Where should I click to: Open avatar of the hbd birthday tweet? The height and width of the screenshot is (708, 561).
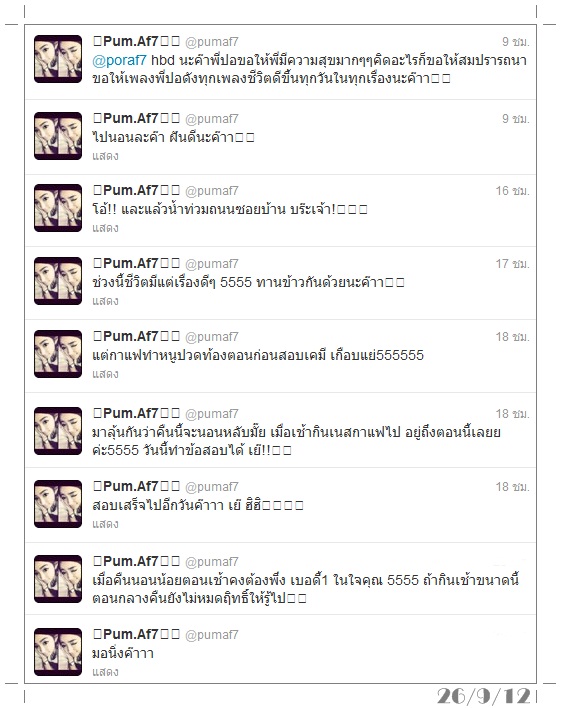58,59
